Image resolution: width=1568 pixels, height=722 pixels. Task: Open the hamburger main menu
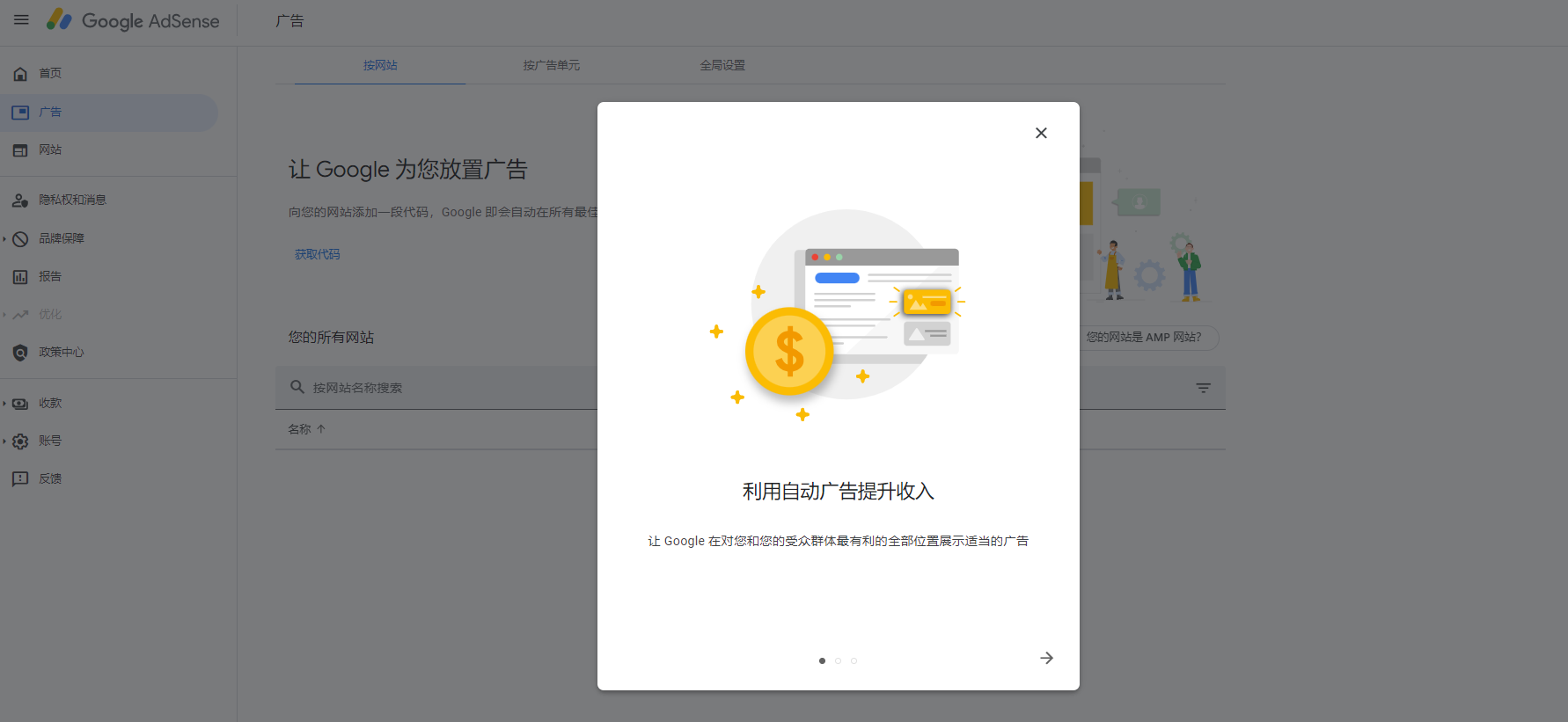click(21, 19)
